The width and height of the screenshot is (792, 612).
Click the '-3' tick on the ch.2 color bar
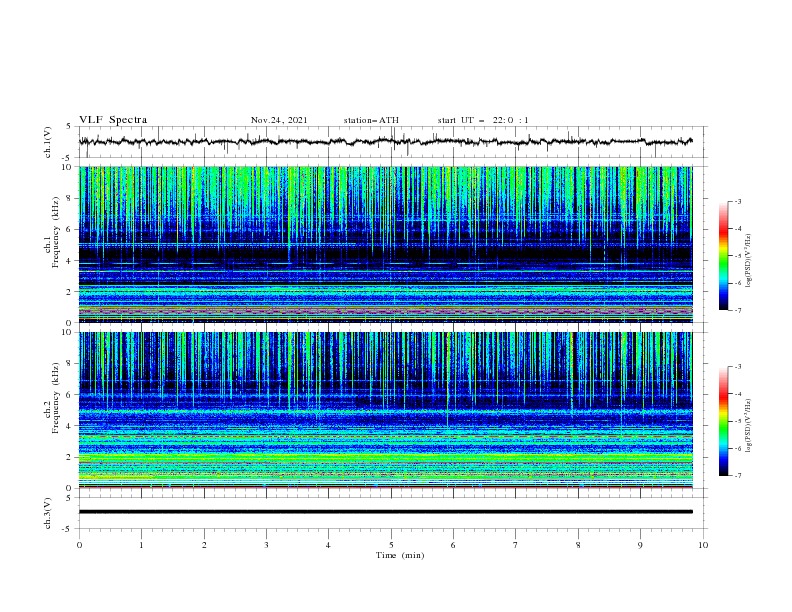[738, 367]
